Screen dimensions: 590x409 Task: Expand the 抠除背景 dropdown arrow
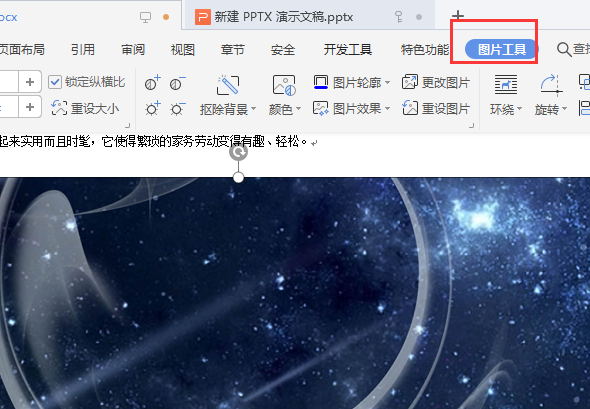[254, 109]
